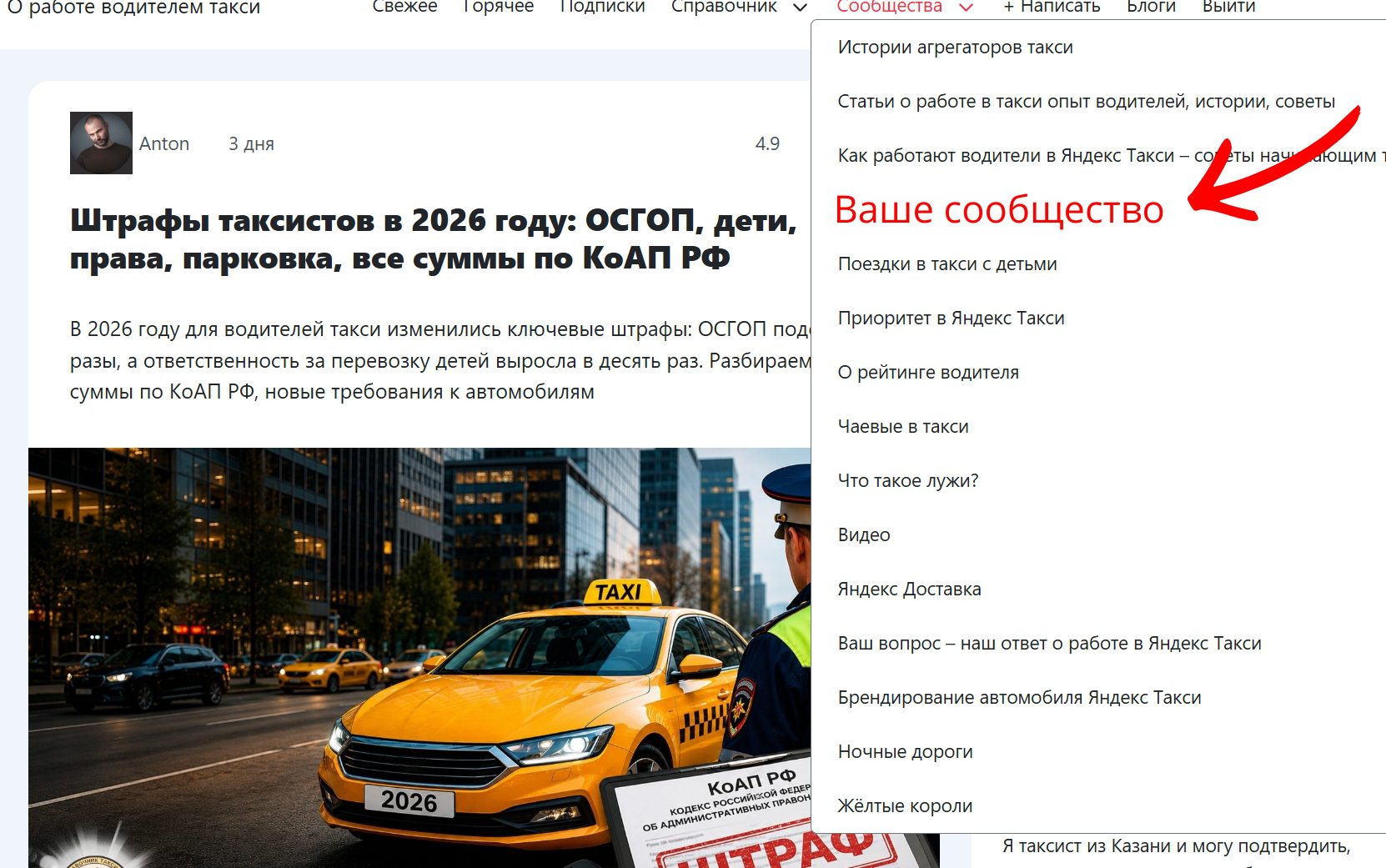Viewport: 1386px width, 868px height.
Task: Choose Истории агрегаторов такси community
Action: pyautogui.click(x=955, y=48)
